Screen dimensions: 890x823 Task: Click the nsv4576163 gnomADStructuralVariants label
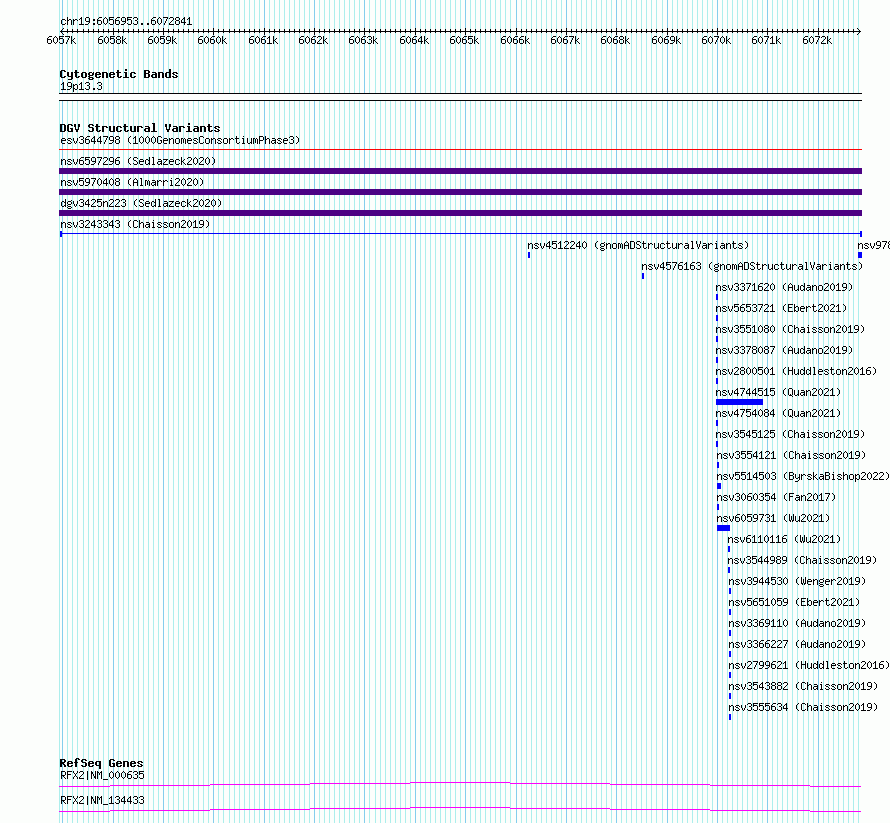pyautogui.click(x=752, y=266)
